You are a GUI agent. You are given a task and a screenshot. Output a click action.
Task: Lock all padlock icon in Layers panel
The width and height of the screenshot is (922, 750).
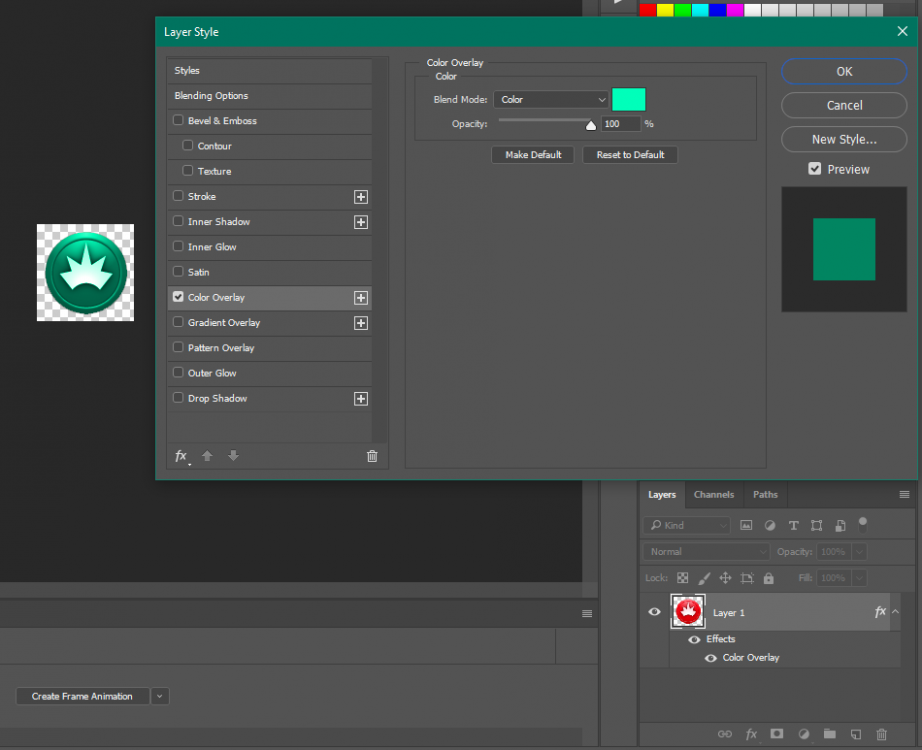[x=769, y=578]
